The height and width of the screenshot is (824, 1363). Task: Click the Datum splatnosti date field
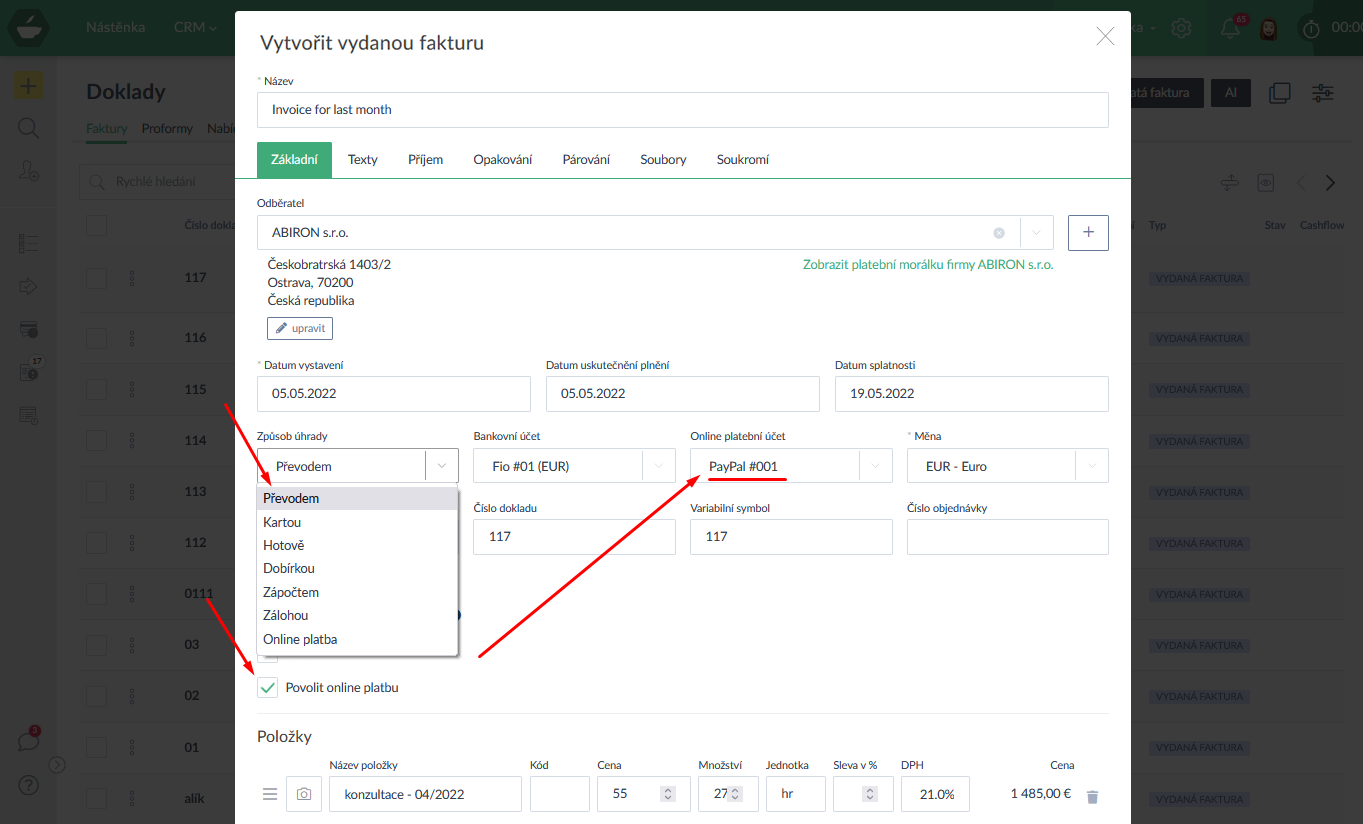[x=971, y=394]
